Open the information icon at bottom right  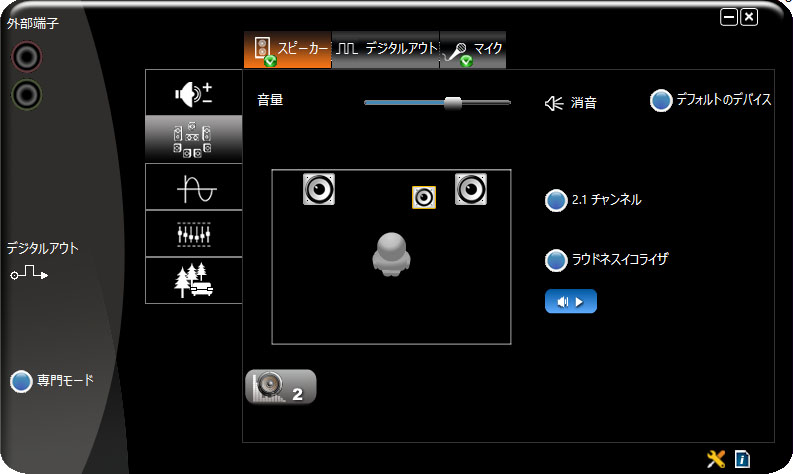point(742,459)
